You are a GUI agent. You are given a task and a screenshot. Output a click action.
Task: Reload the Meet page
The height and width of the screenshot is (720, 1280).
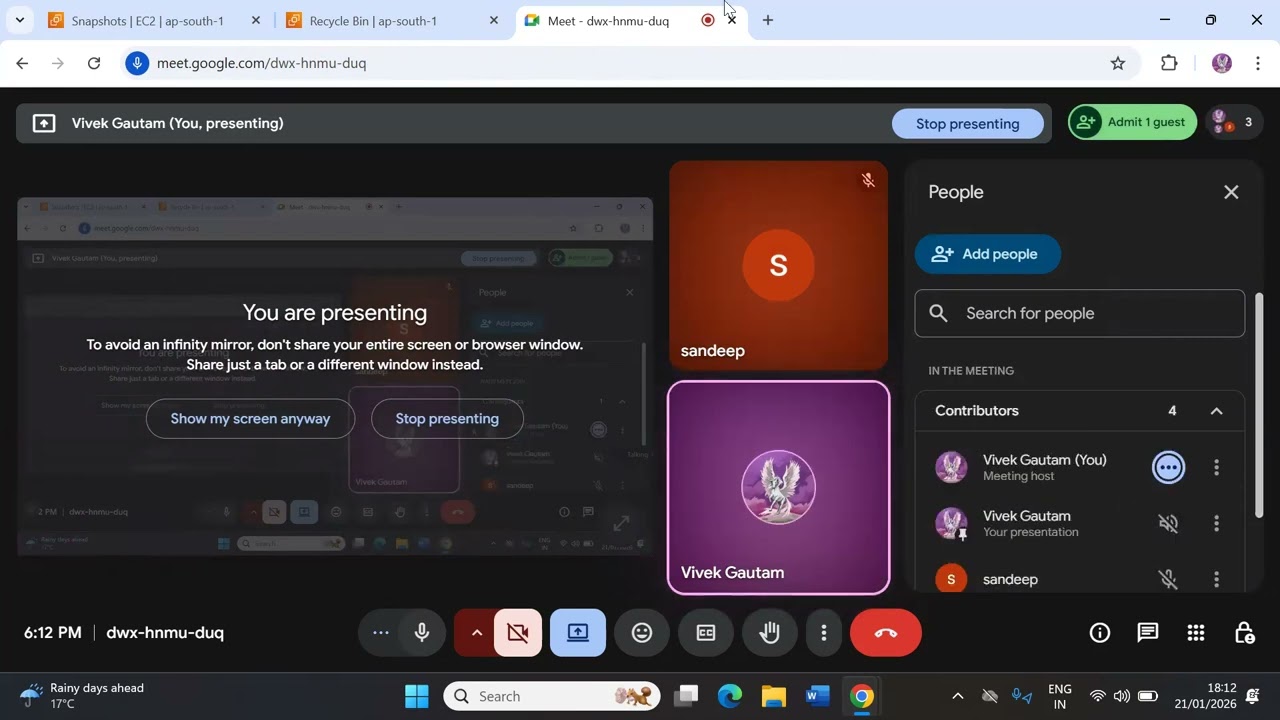pyautogui.click(x=94, y=63)
